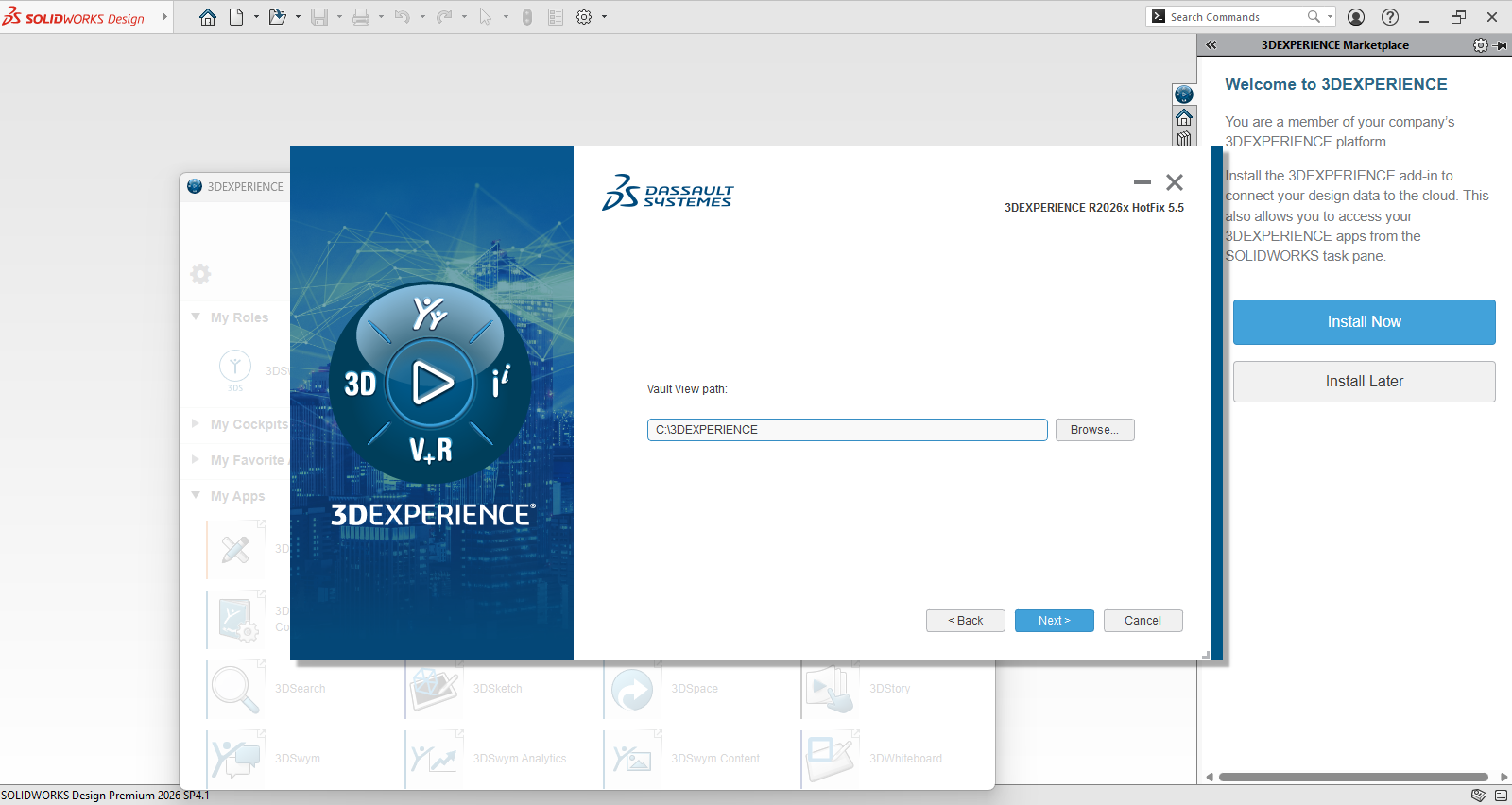Image resolution: width=1512 pixels, height=805 pixels.
Task: Select the house-shaped Home task pane tab
Action: 1184,117
